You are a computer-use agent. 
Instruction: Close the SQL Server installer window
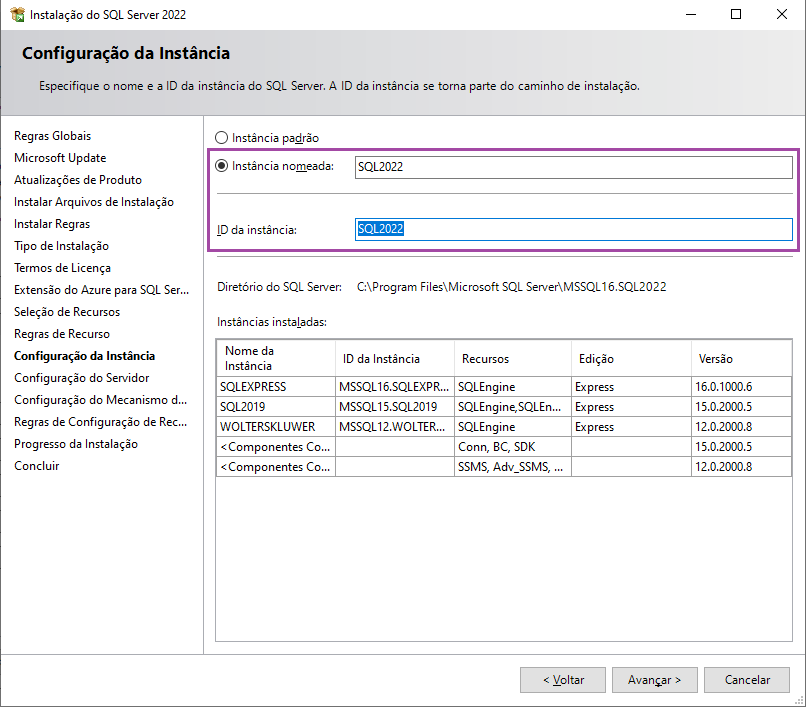pos(782,14)
